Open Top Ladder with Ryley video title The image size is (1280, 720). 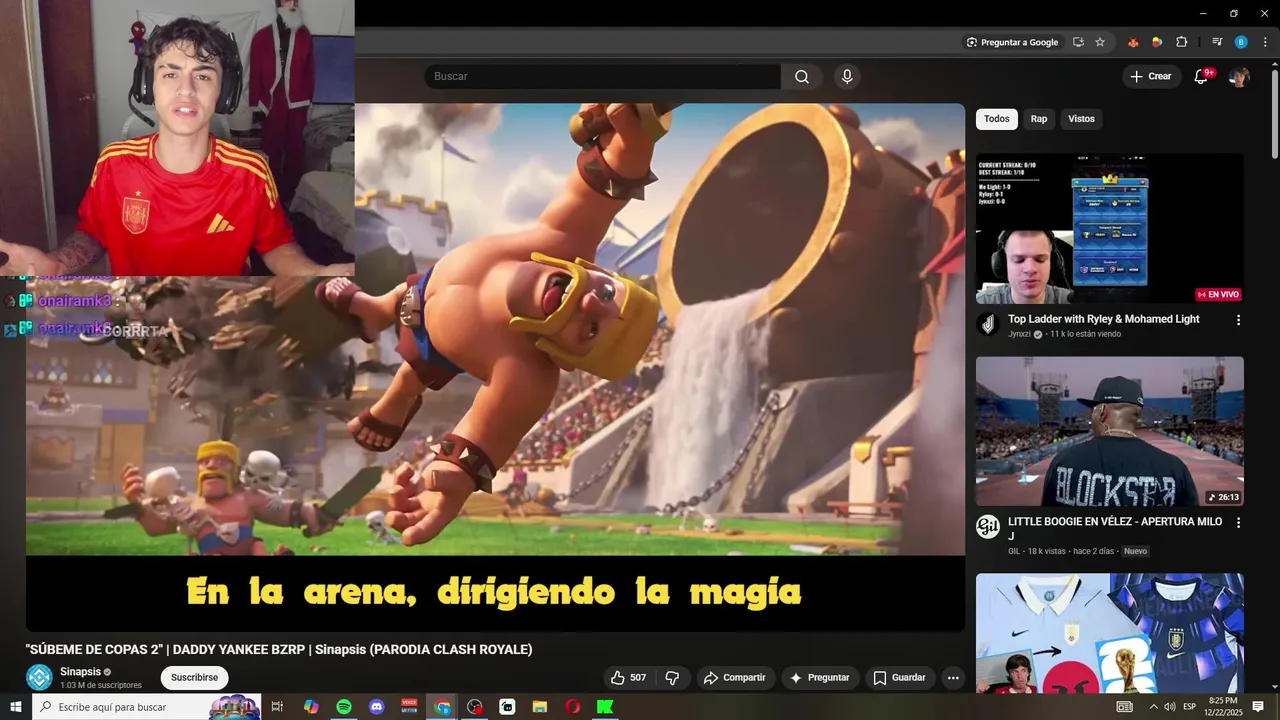tap(1104, 319)
